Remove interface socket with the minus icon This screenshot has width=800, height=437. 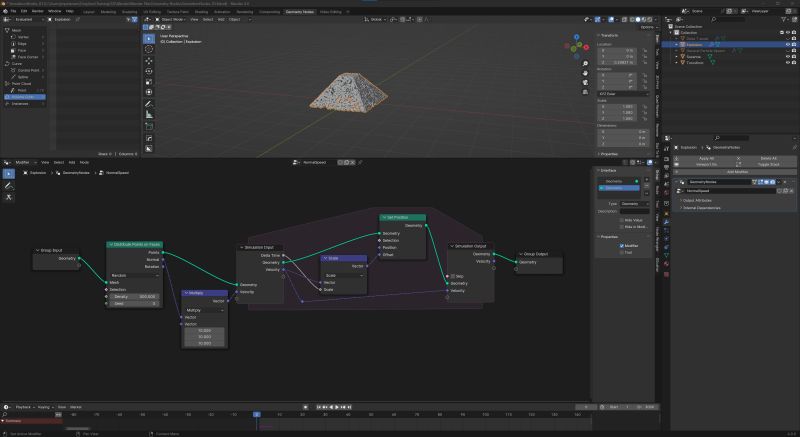[x=646, y=187]
